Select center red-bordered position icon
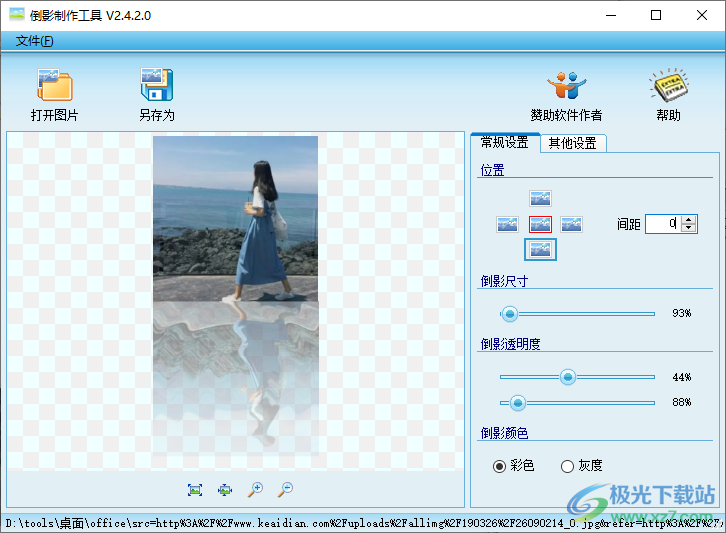This screenshot has width=726, height=533. click(540, 225)
